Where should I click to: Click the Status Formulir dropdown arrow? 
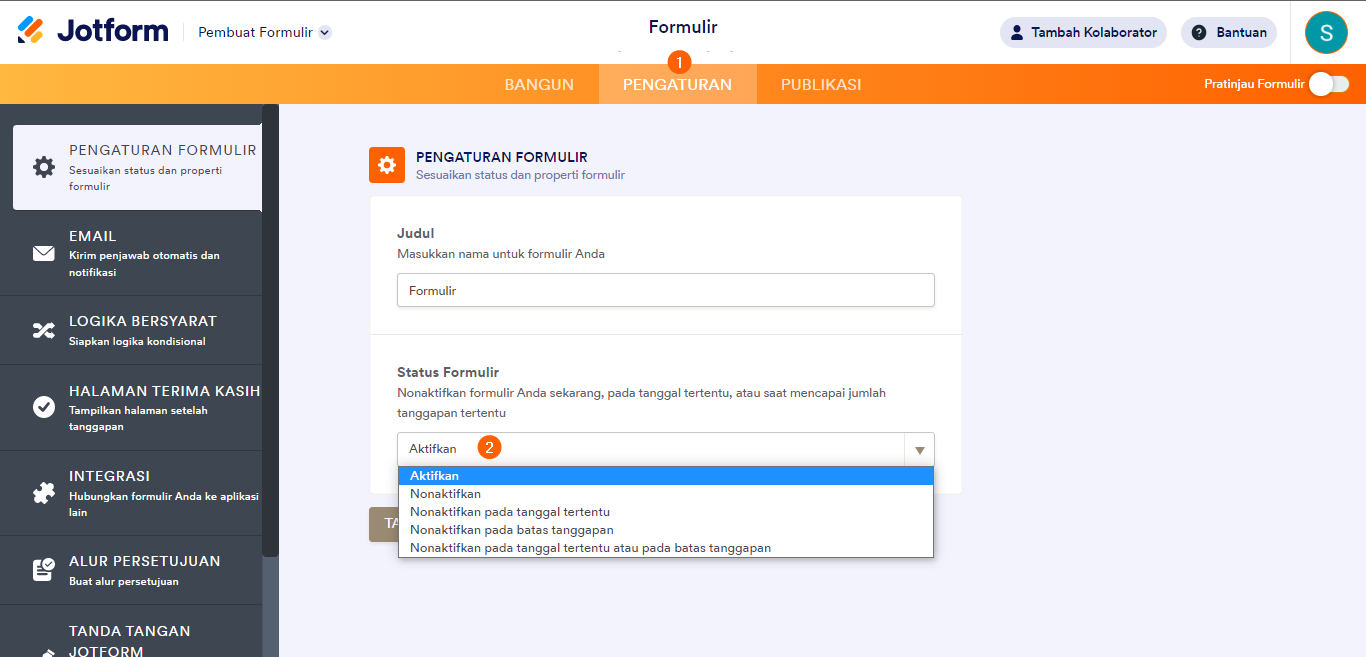click(x=919, y=449)
